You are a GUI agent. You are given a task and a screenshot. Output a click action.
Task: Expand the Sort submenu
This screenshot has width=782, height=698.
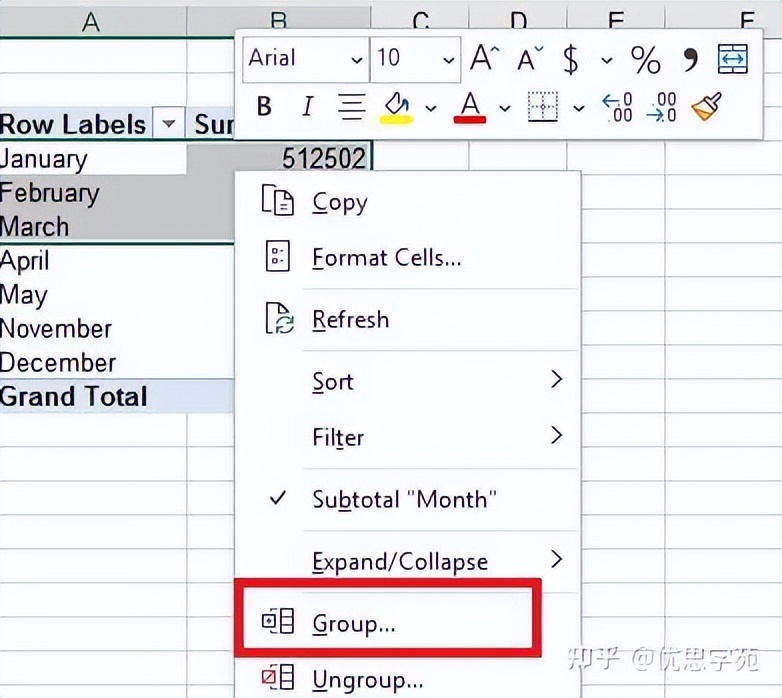pos(407,381)
